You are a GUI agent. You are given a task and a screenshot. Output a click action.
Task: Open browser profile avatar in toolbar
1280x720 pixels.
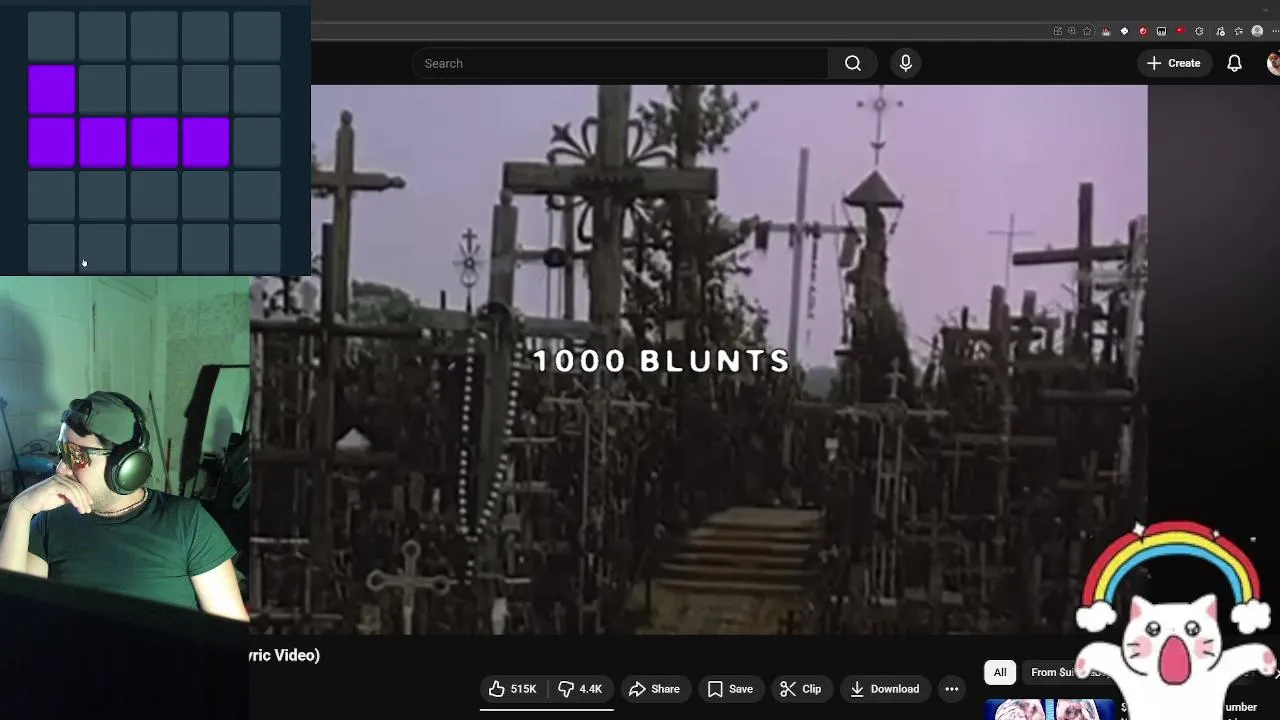coord(1257,31)
